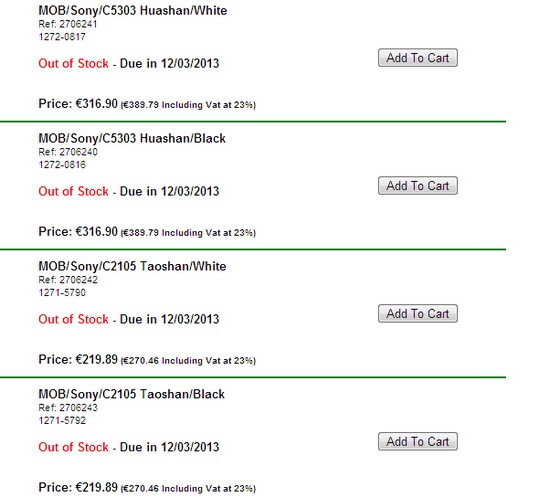Add C2105 Taoshan White to cart
Screen dimensions: 550x498
point(418,314)
